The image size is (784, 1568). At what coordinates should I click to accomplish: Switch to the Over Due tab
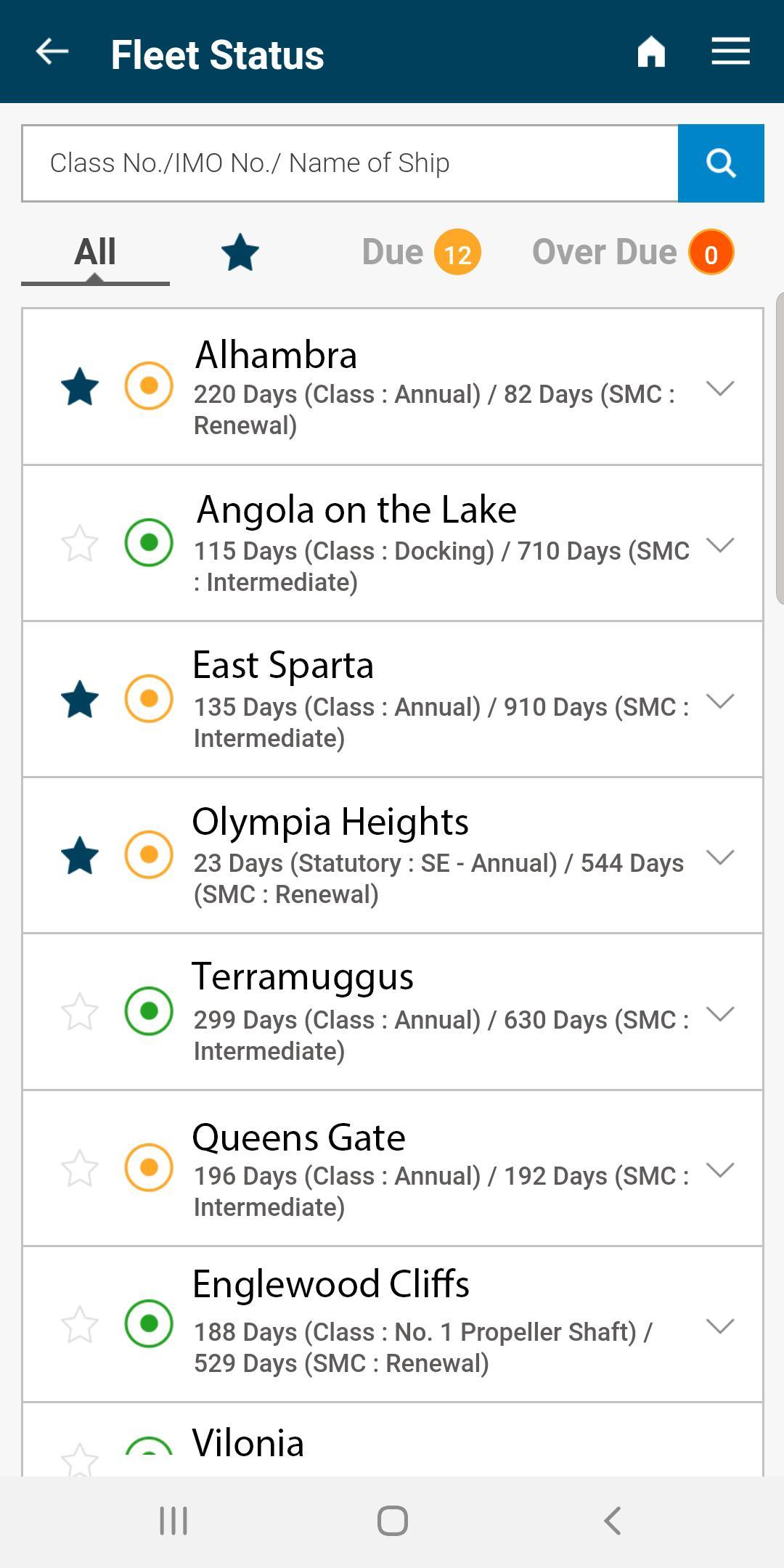[x=633, y=253]
